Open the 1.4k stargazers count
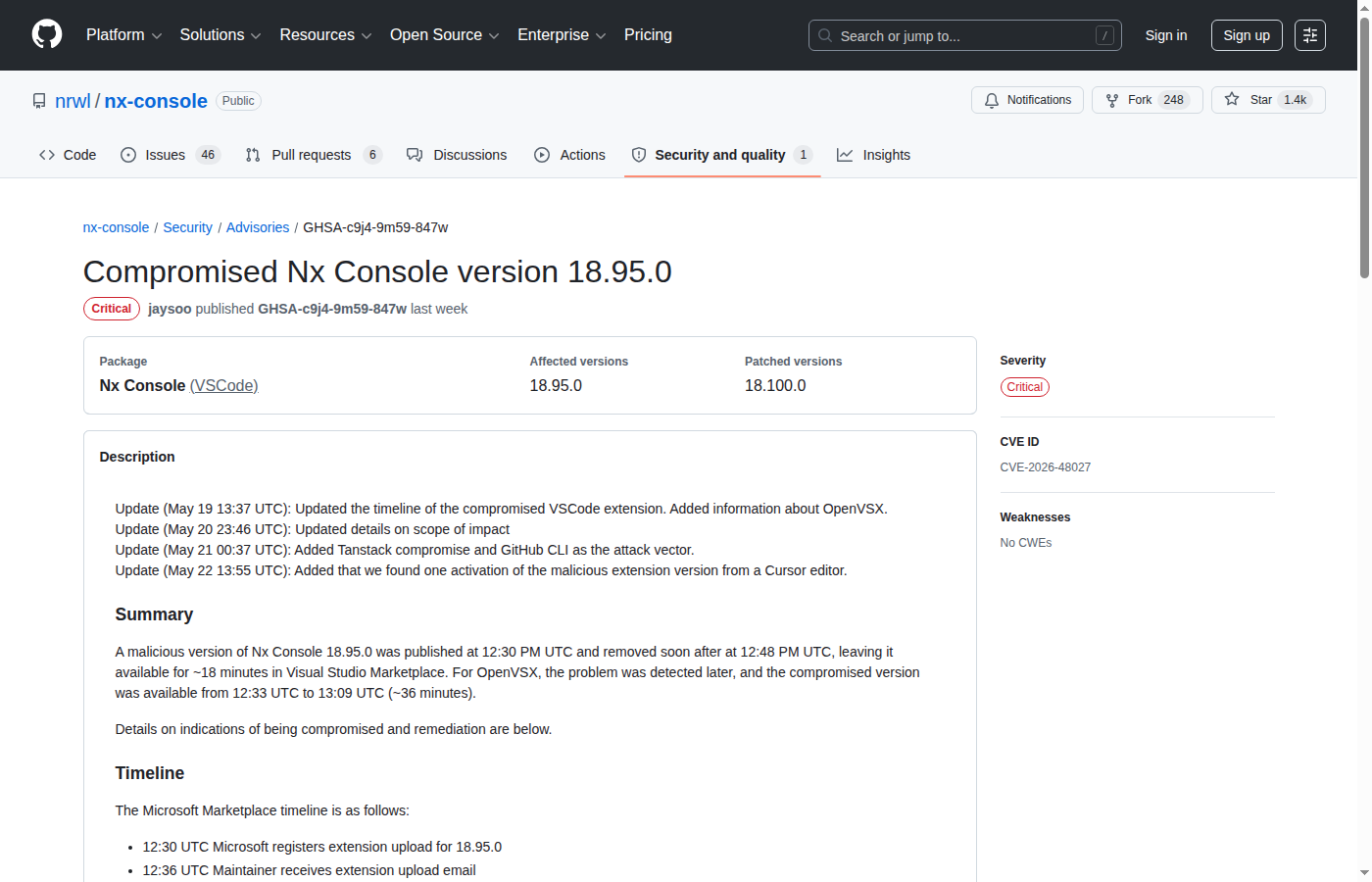Screen dimensions: 1372x882 (1296, 100)
